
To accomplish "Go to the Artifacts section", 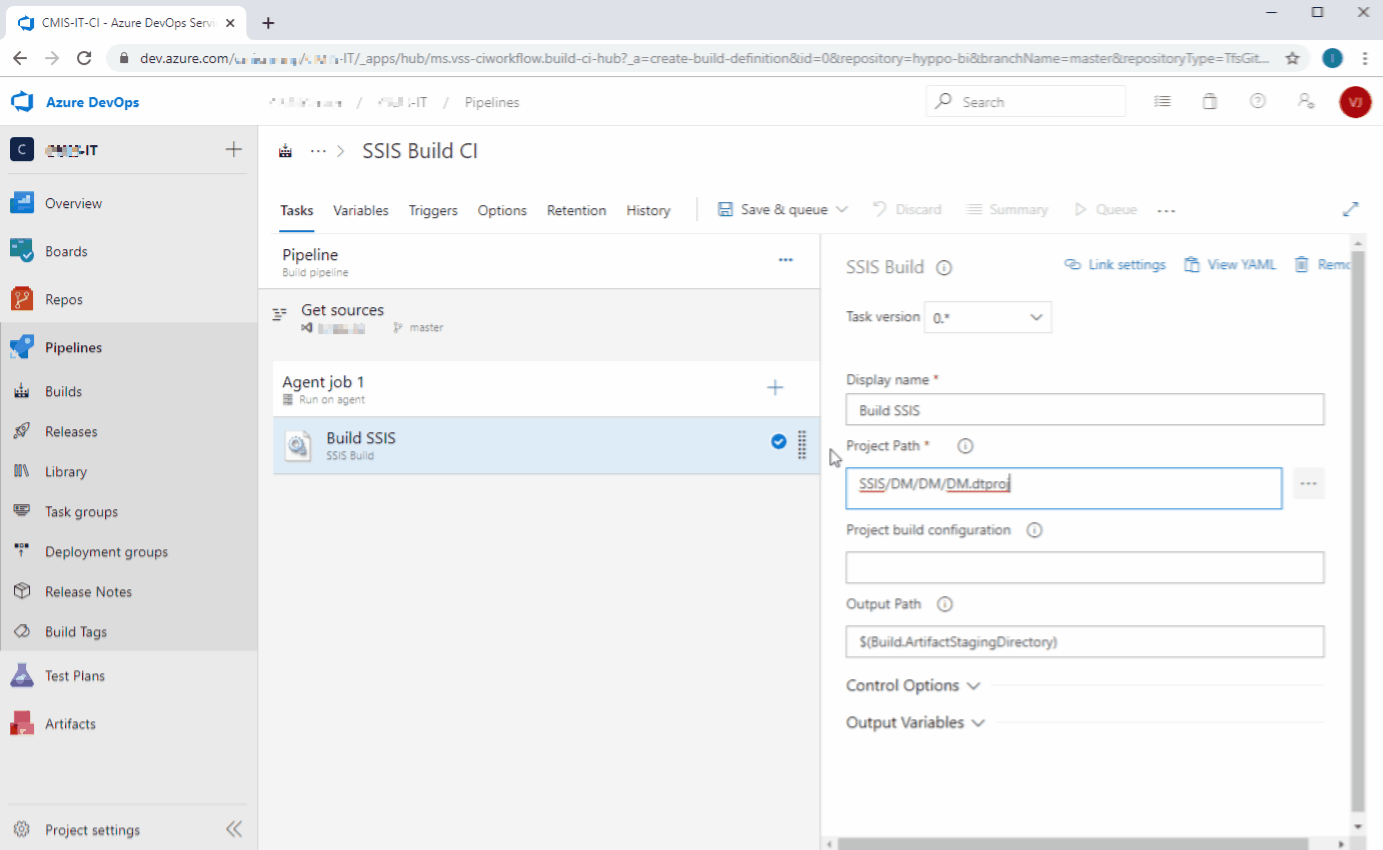I will click(70, 723).
